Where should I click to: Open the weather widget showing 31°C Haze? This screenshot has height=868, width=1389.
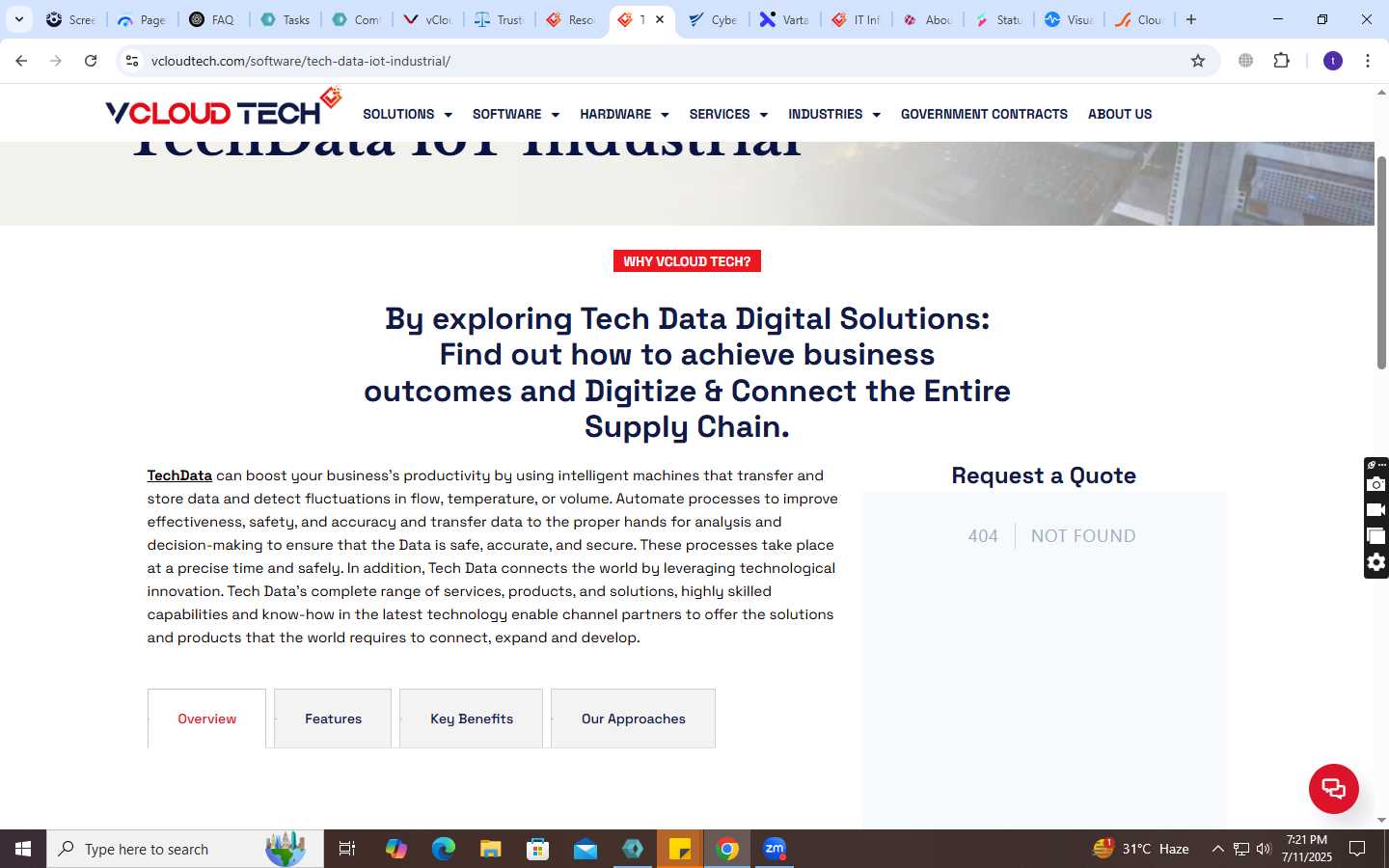point(1141,849)
